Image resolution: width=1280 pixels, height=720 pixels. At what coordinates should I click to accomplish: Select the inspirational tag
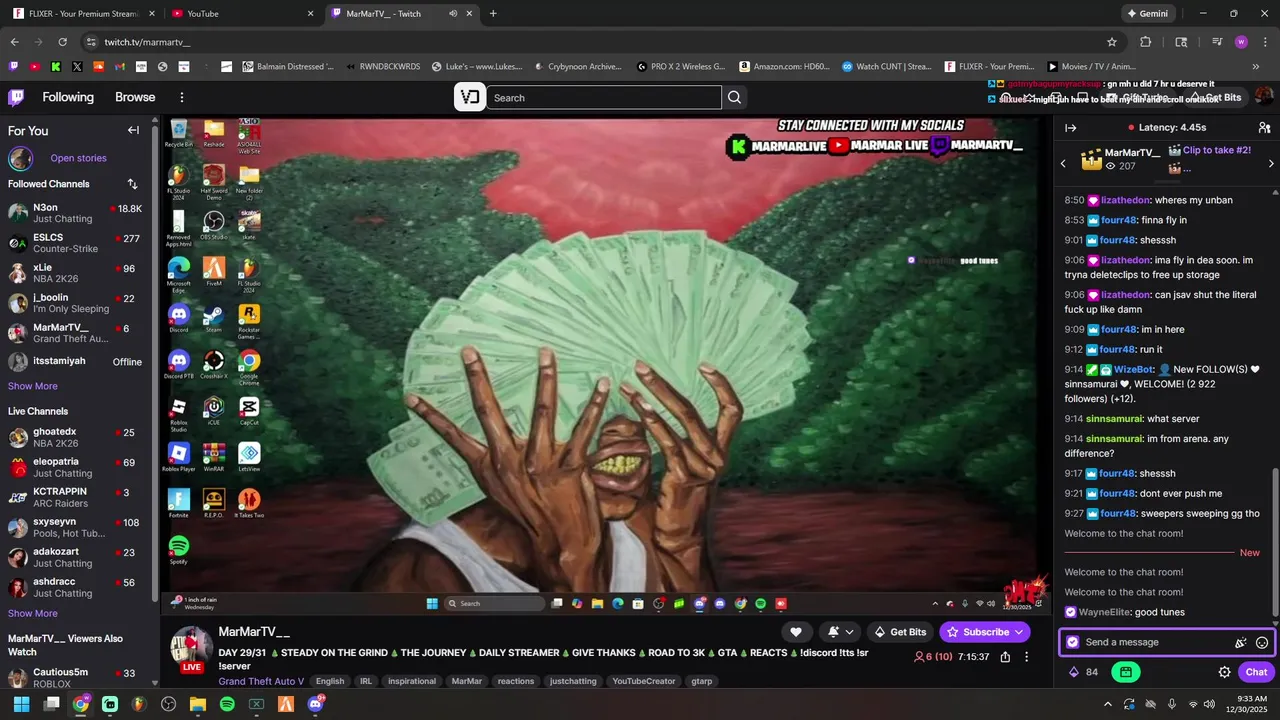412,681
